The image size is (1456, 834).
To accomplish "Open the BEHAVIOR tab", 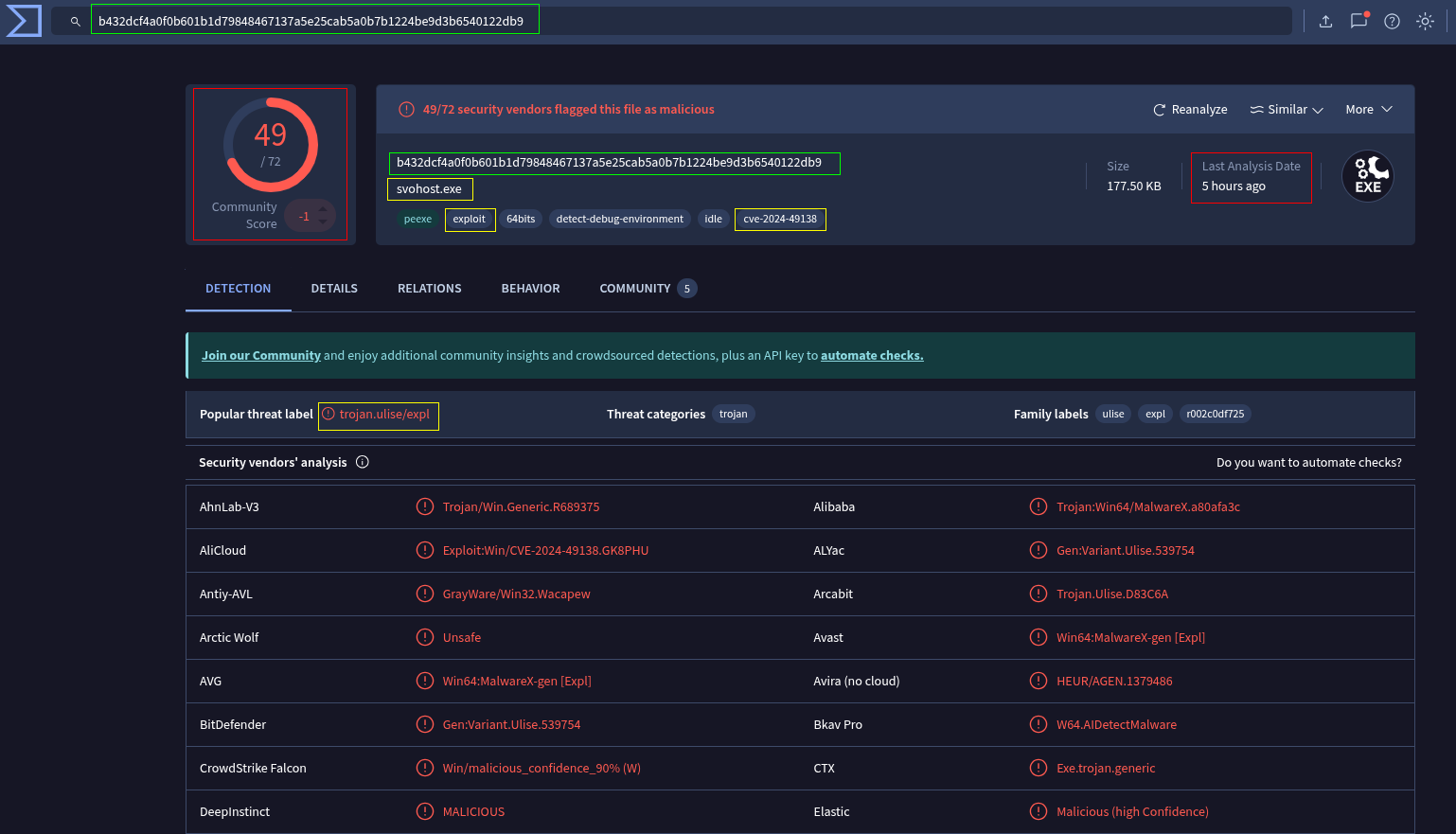I will 530,289.
